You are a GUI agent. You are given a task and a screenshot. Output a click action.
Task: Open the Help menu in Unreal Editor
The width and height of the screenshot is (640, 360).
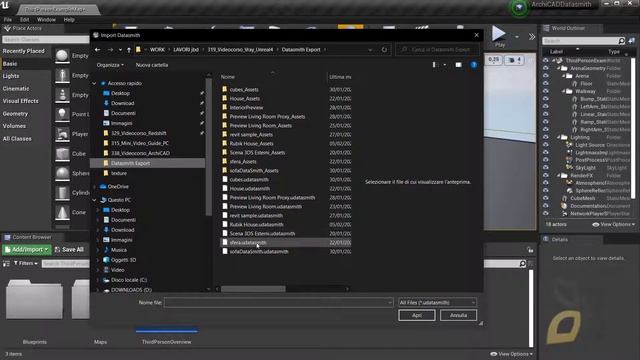pos(69,20)
